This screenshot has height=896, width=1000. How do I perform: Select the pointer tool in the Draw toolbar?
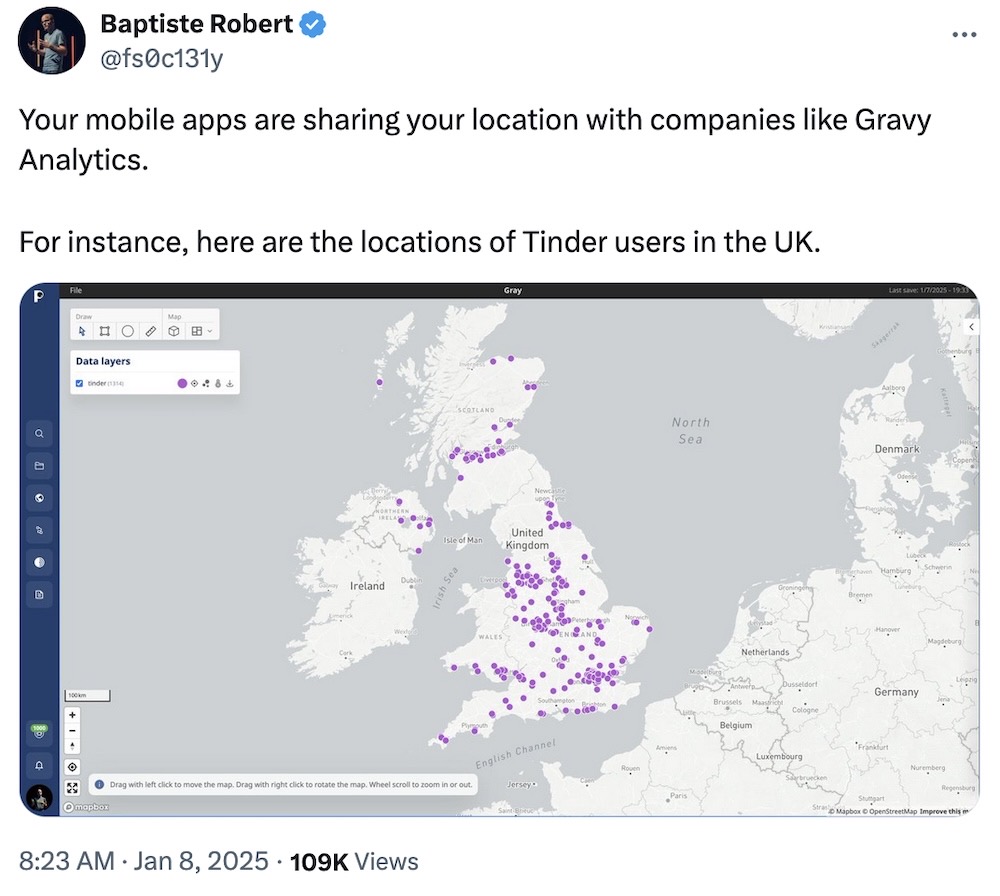pos(82,330)
